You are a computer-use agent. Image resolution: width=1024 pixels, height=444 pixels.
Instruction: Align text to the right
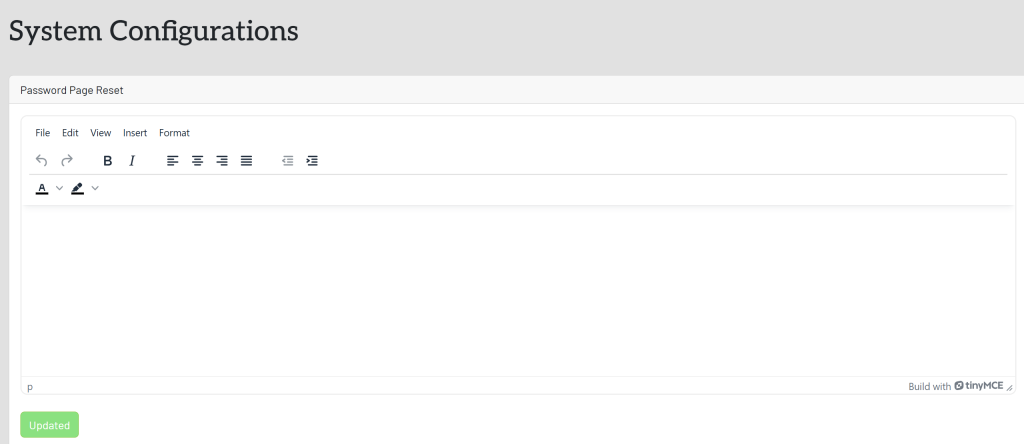[x=222, y=160]
